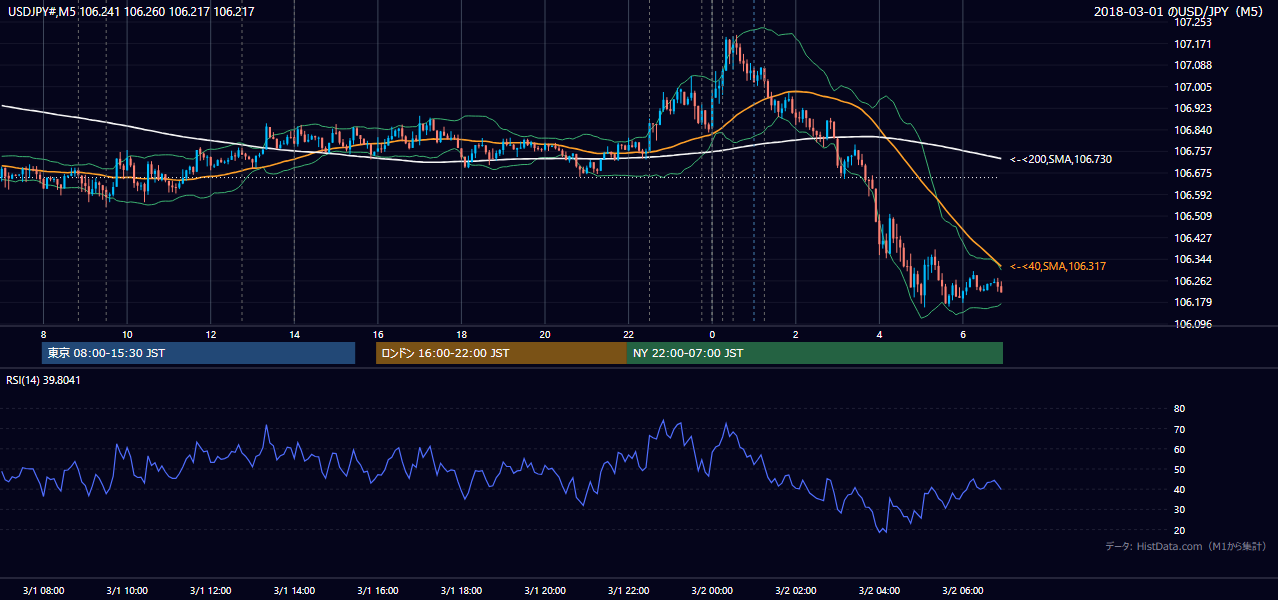The image size is (1278, 600).
Task: Open the HistData.com data source credit
Action: pos(1185,546)
